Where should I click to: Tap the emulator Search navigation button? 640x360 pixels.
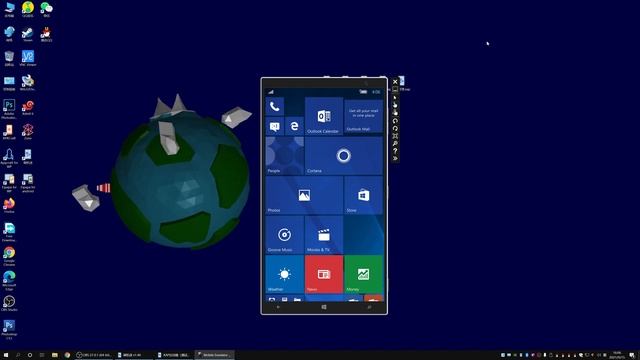(369, 307)
